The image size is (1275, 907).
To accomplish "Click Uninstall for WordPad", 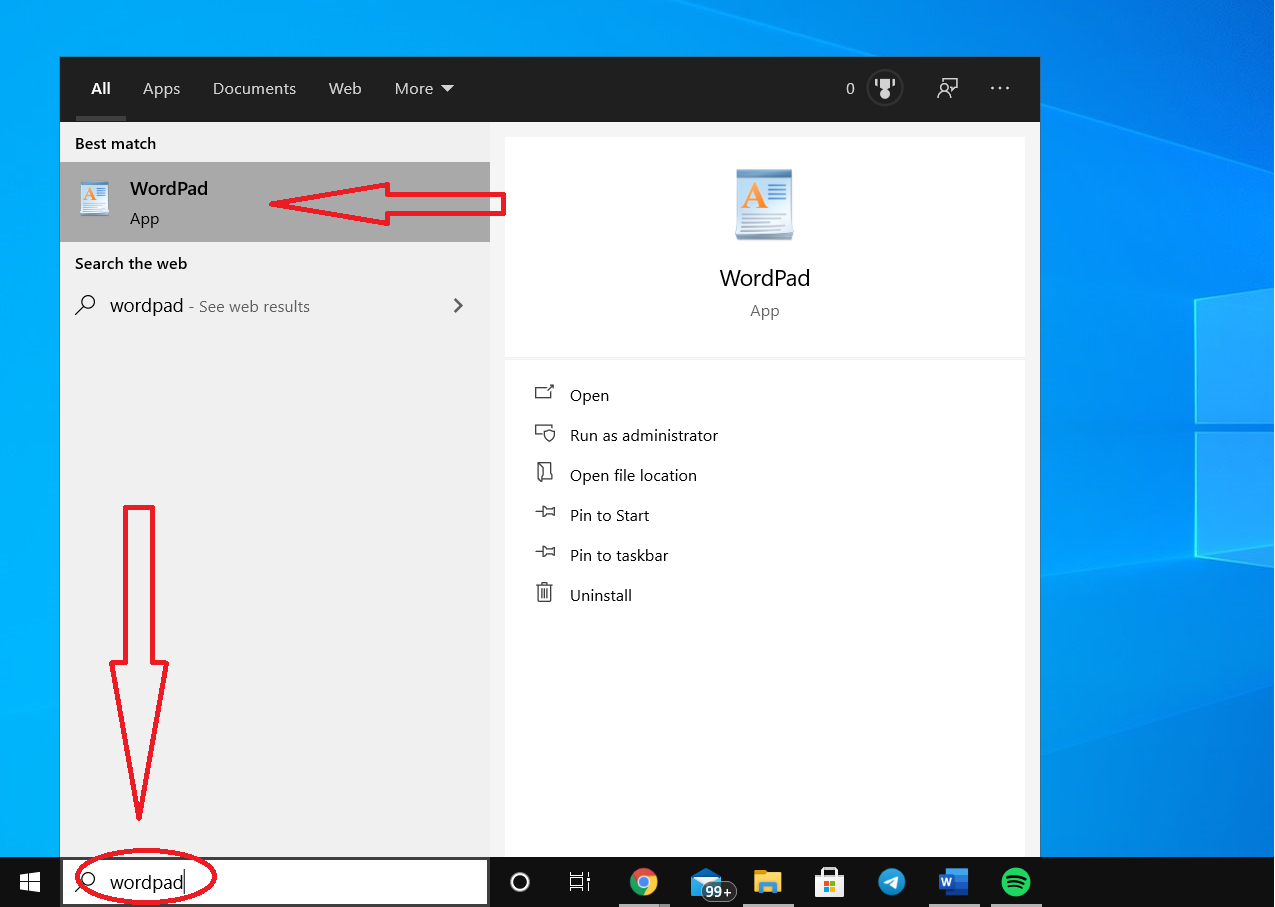I will pyautogui.click(x=601, y=596).
